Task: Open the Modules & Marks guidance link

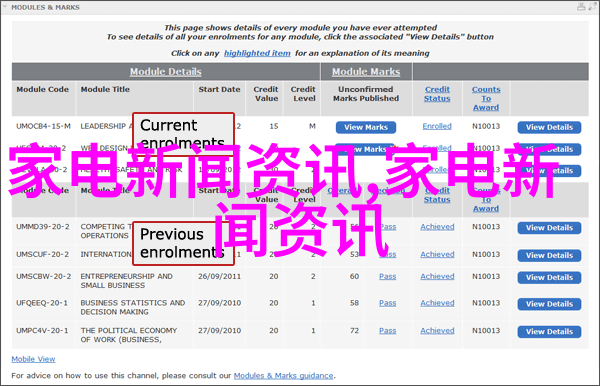Action: click(x=284, y=376)
